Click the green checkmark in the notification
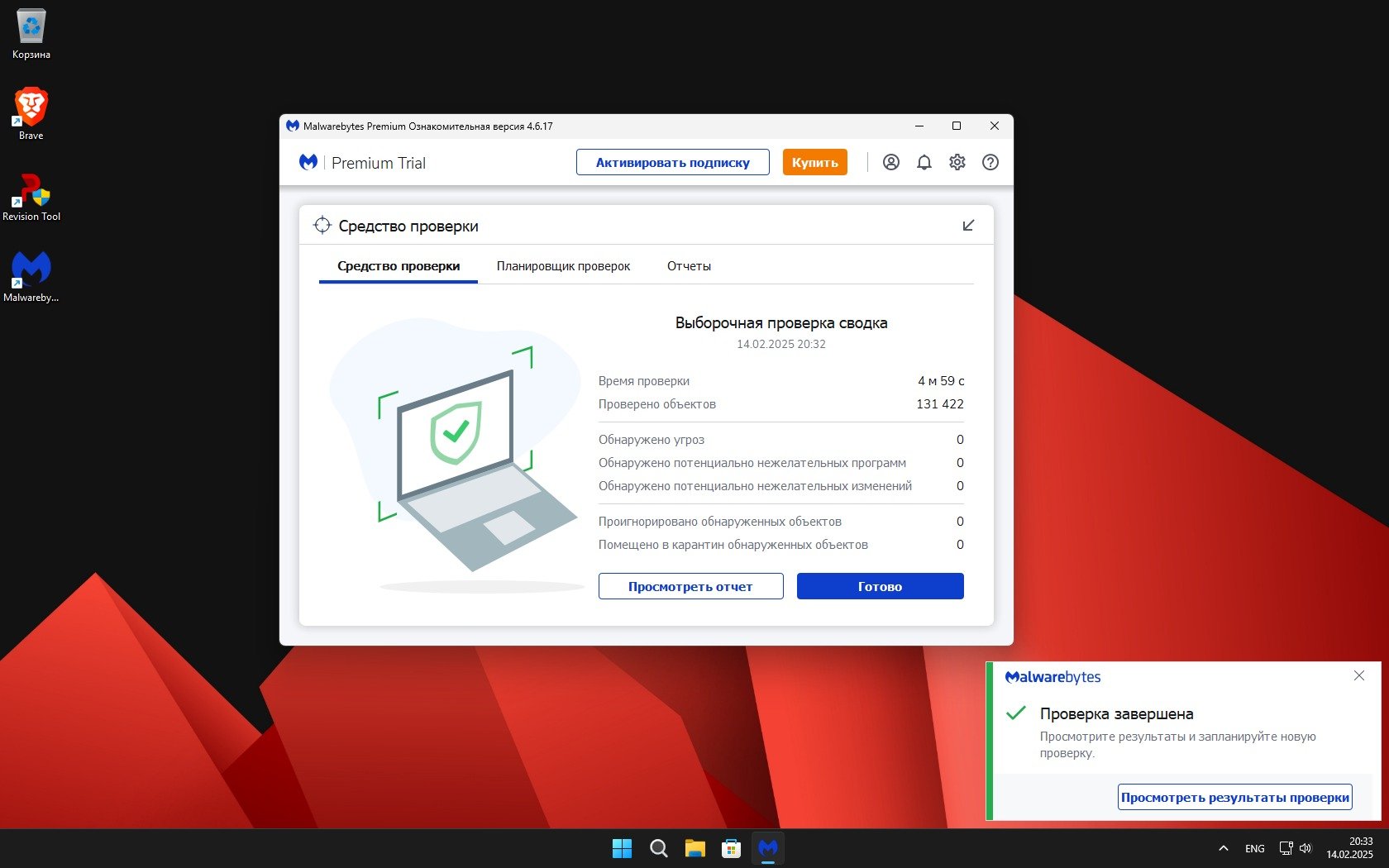 tap(1016, 713)
